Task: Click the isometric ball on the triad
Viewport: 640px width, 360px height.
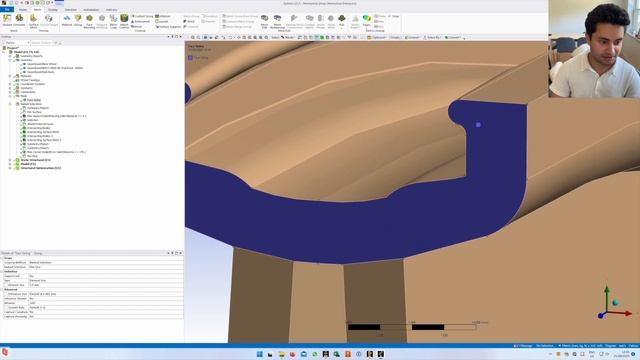Action: point(616,302)
